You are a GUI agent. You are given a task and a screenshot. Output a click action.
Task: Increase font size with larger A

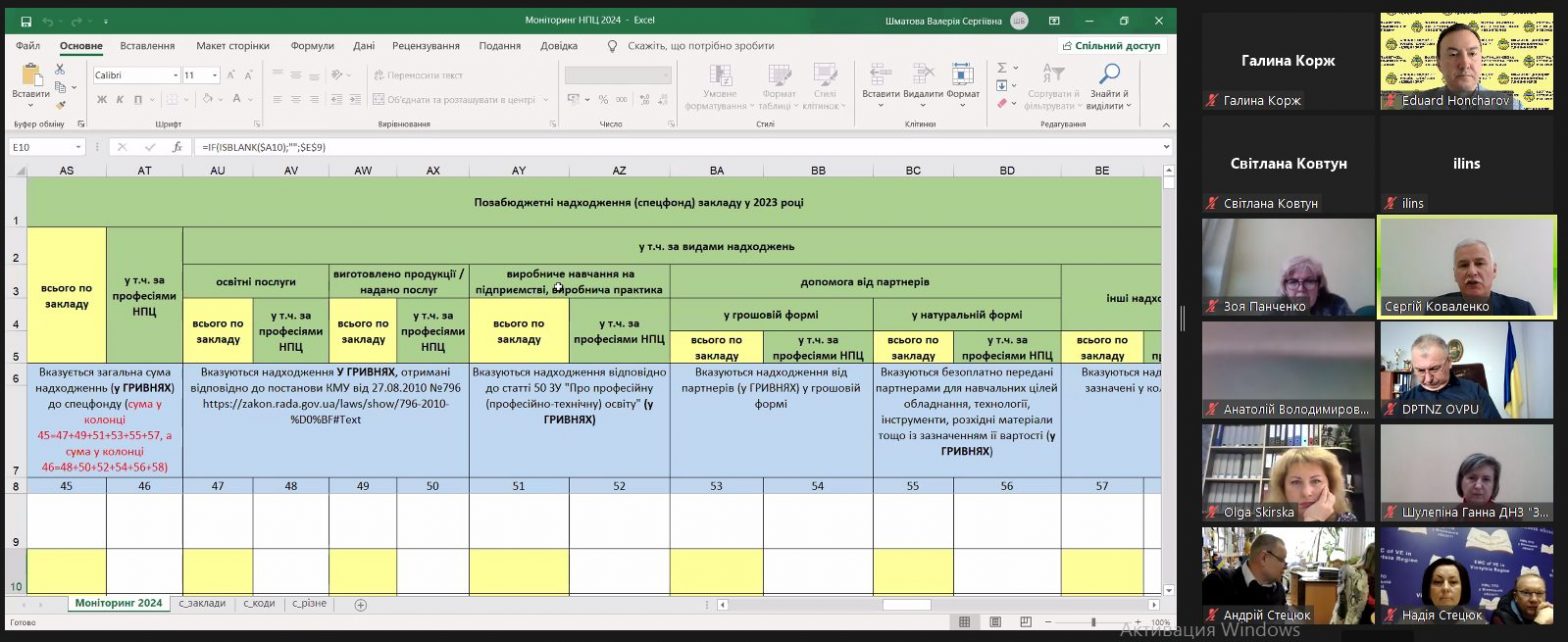[x=231, y=75]
